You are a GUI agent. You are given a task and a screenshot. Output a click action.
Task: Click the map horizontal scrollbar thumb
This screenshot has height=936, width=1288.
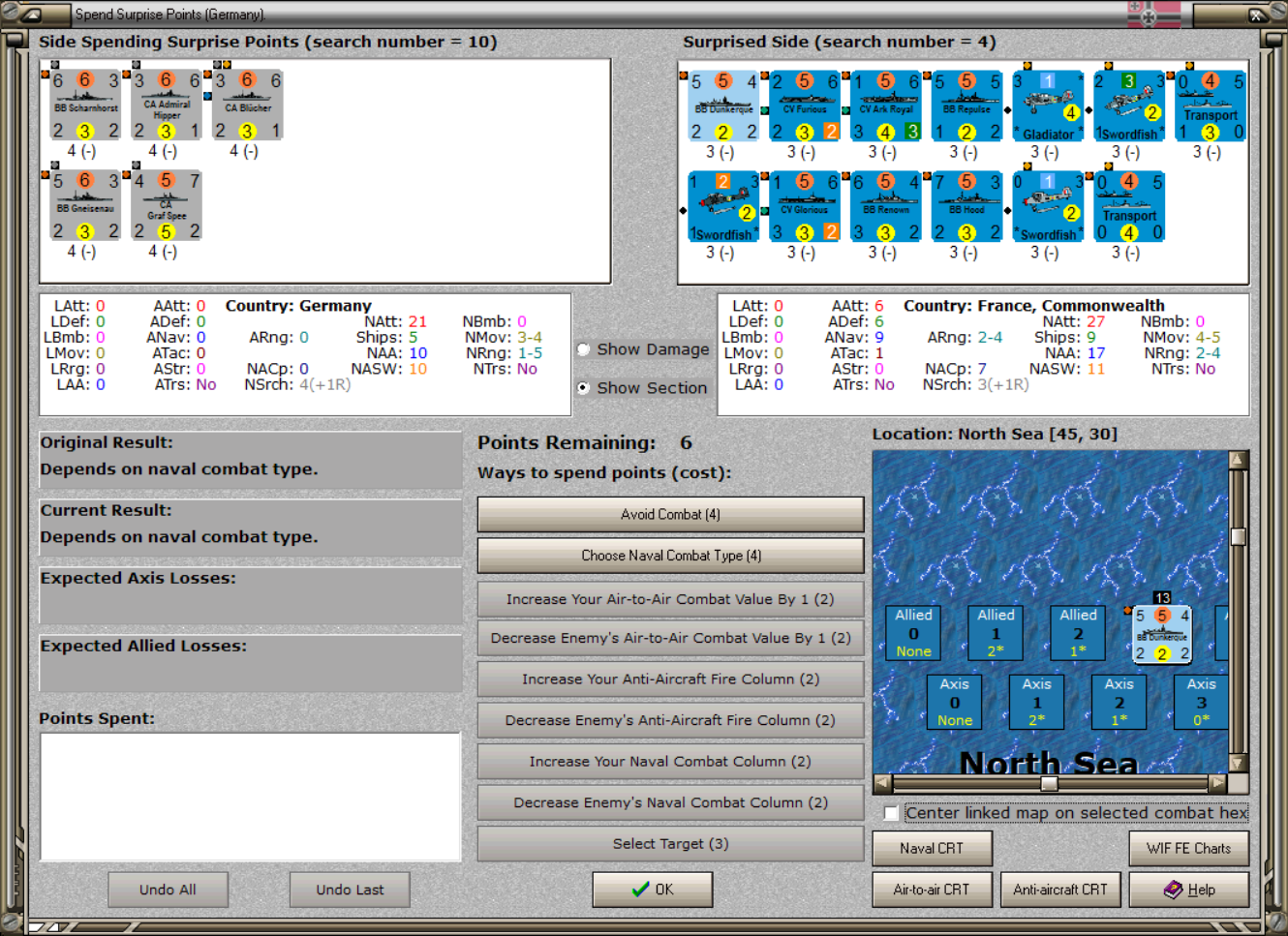(1050, 783)
